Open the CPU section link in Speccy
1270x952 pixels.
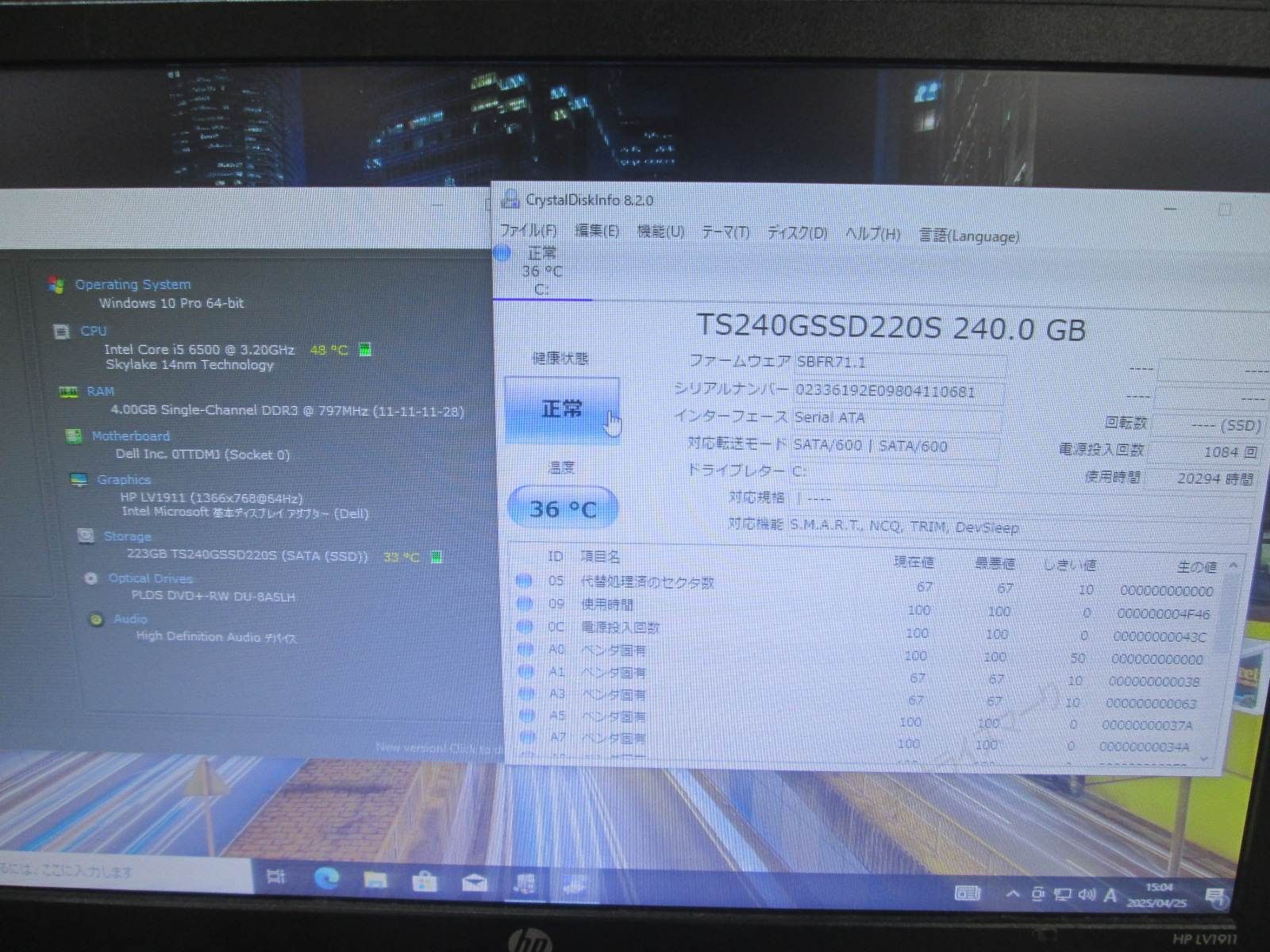click(x=93, y=331)
